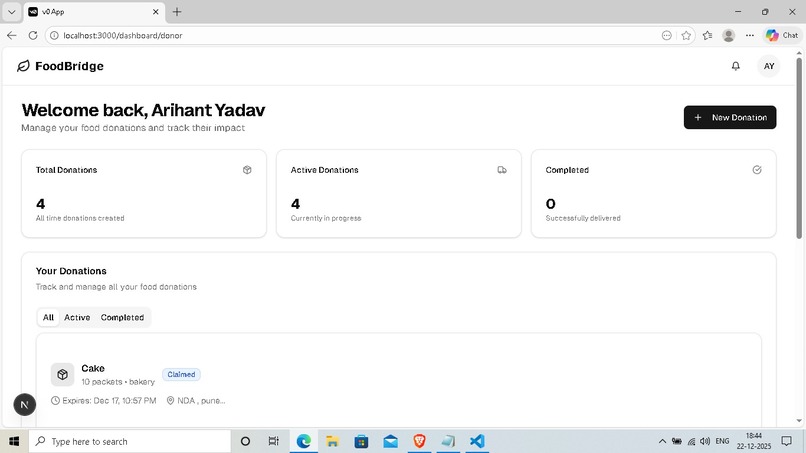This screenshot has width=806, height=453.
Task: Open the Next.js dev tools N badge
Action: click(24, 405)
